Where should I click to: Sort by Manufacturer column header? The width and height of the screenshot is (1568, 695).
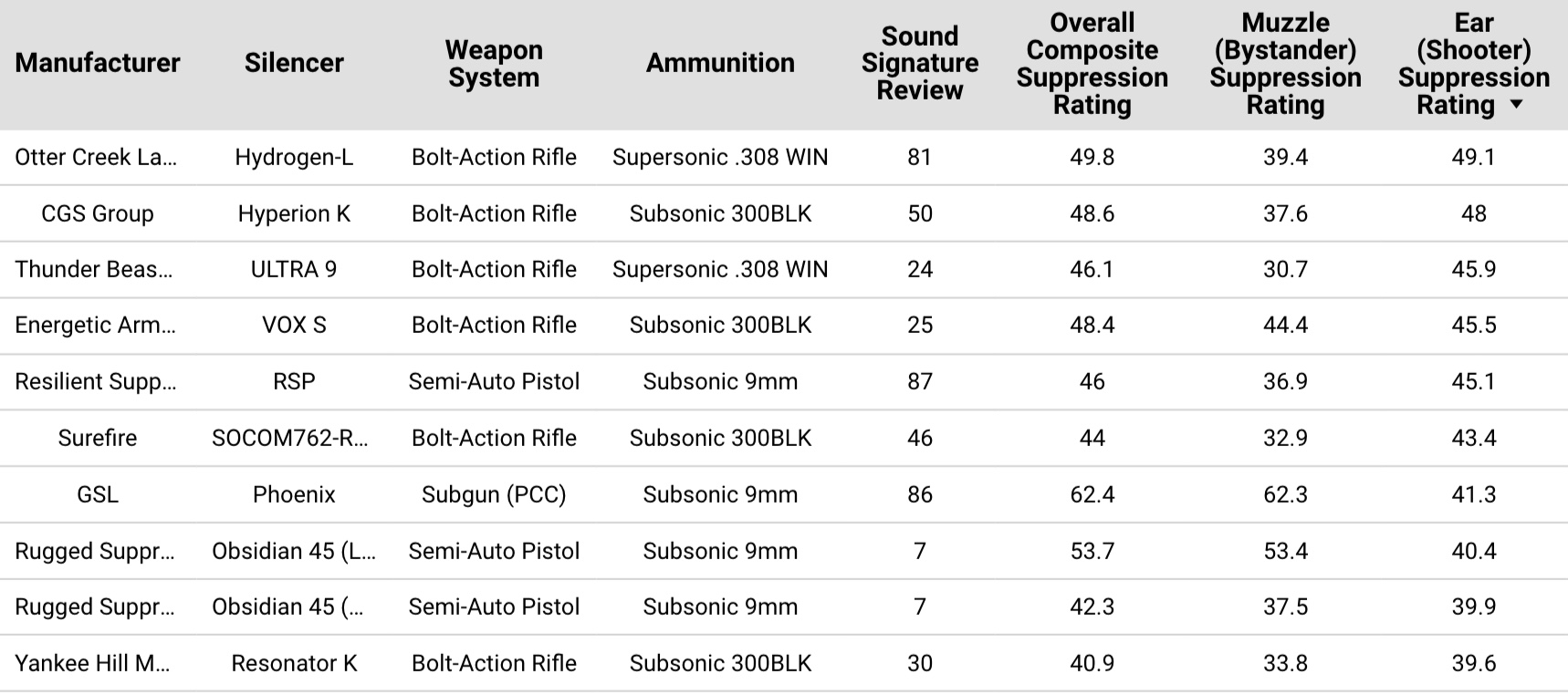click(x=98, y=63)
